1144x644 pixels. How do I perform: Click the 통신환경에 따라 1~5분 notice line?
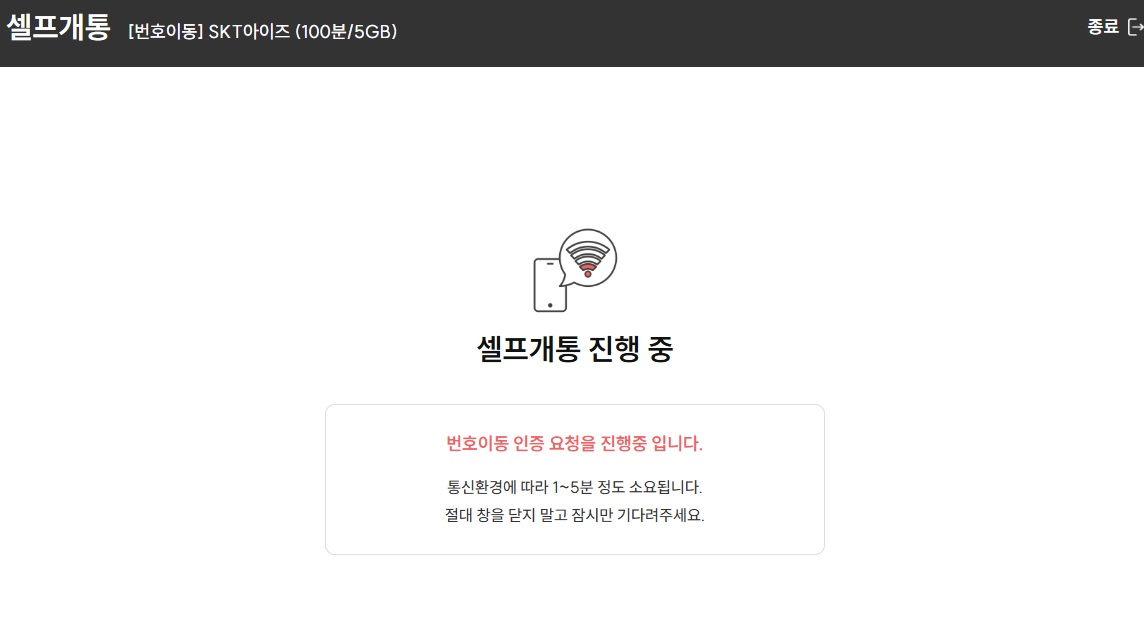(574, 487)
